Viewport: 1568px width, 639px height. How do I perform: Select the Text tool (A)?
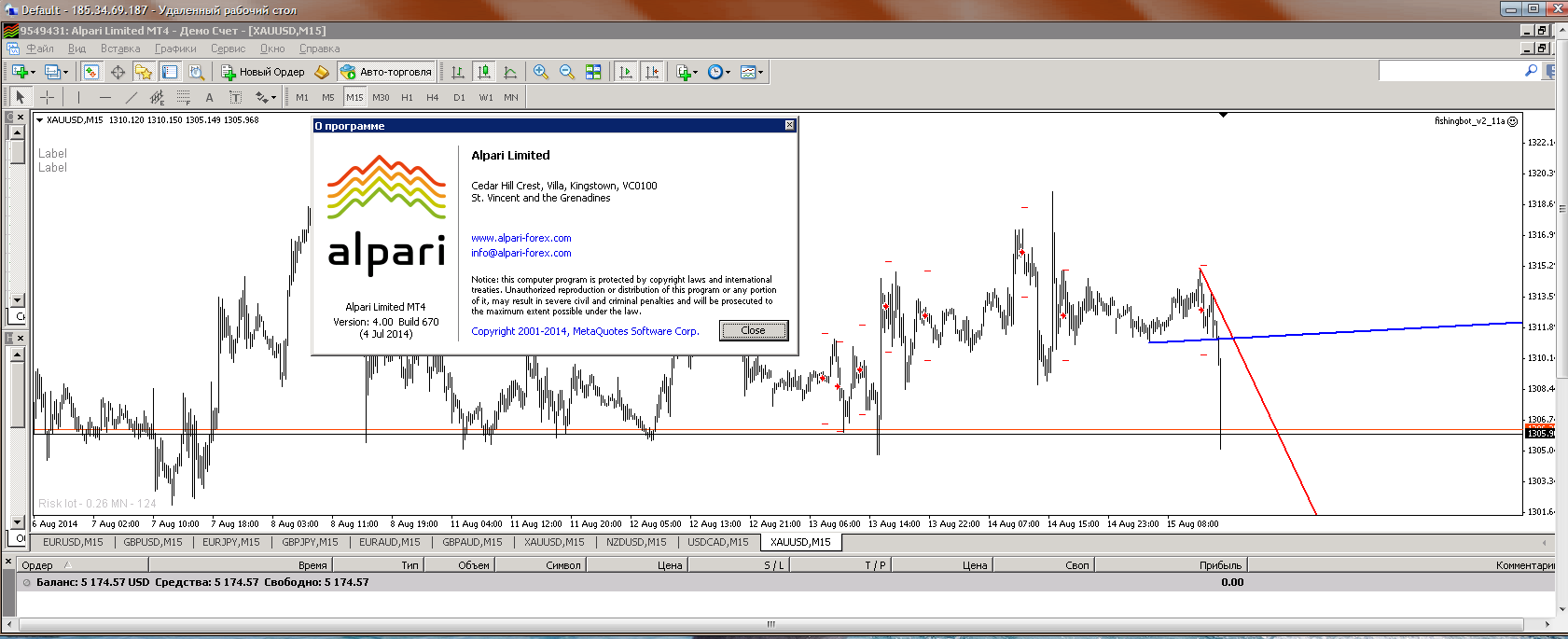pos(209,97)
